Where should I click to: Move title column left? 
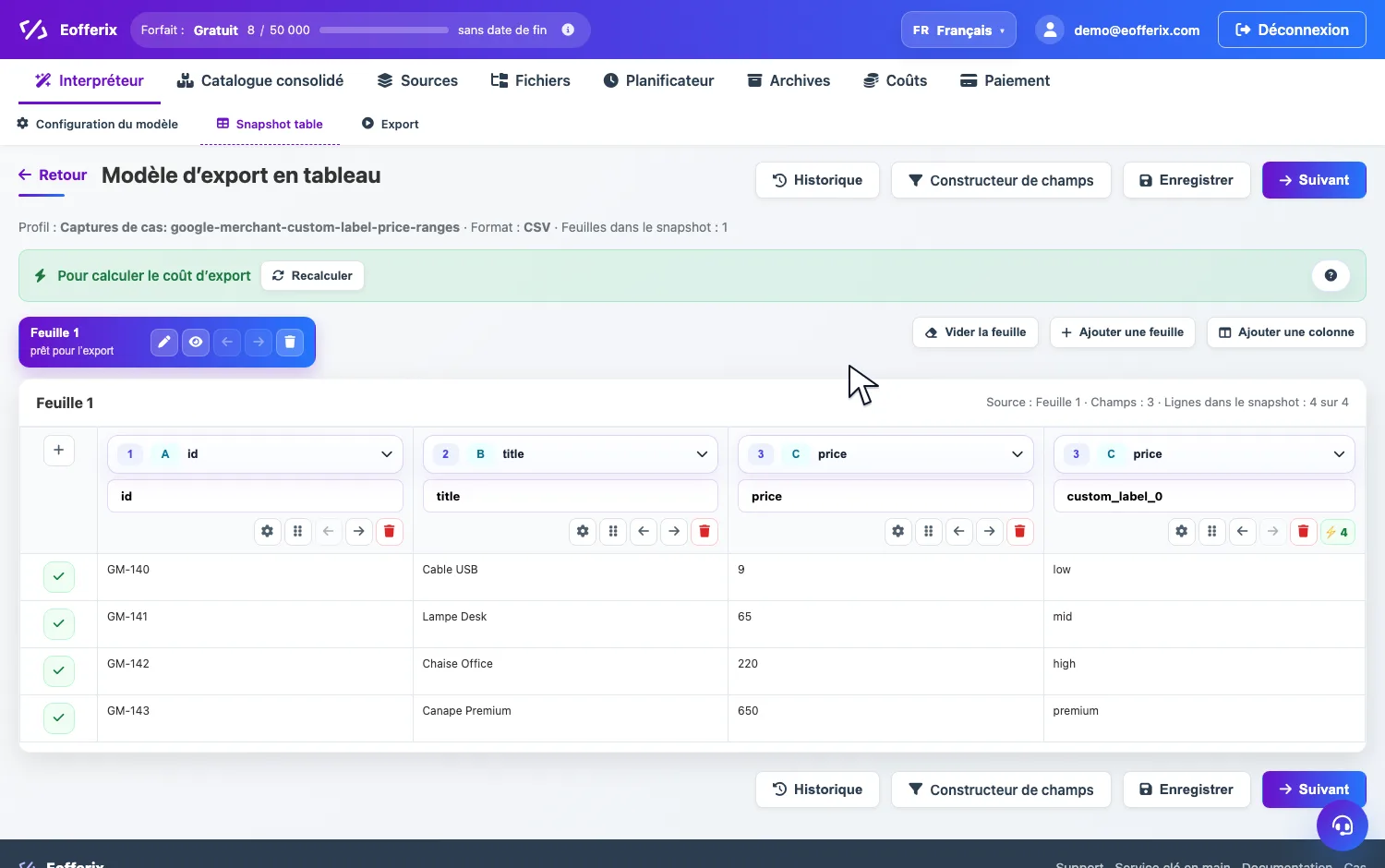coord(644,531)
